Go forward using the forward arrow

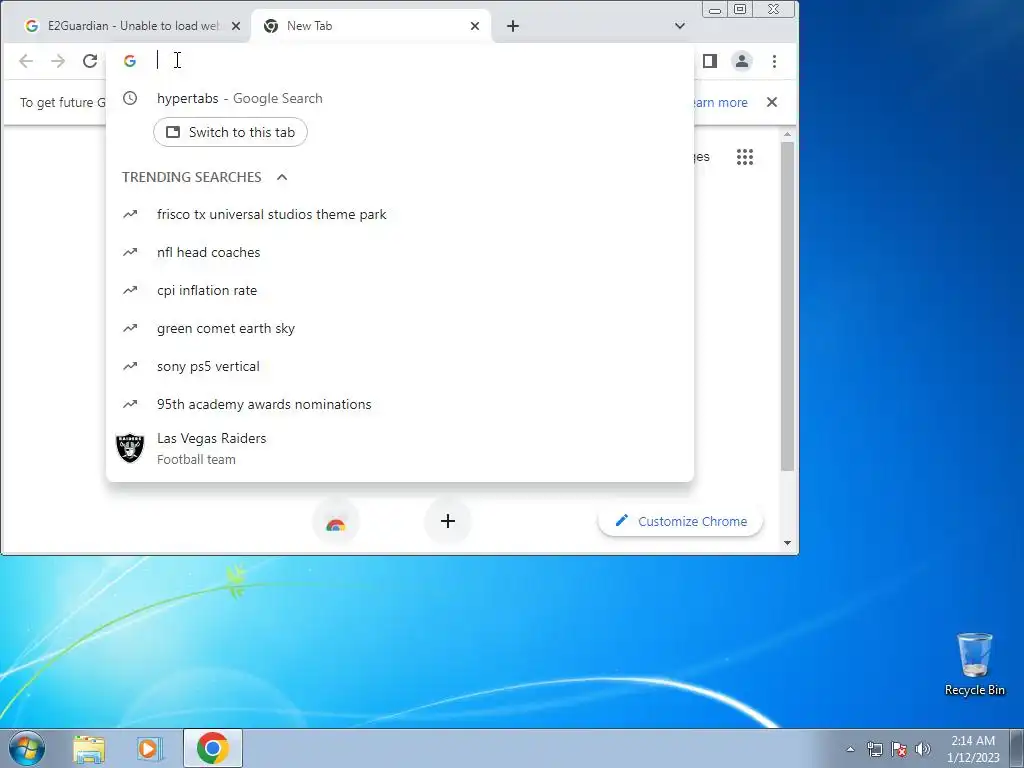(x=58, y=61)
